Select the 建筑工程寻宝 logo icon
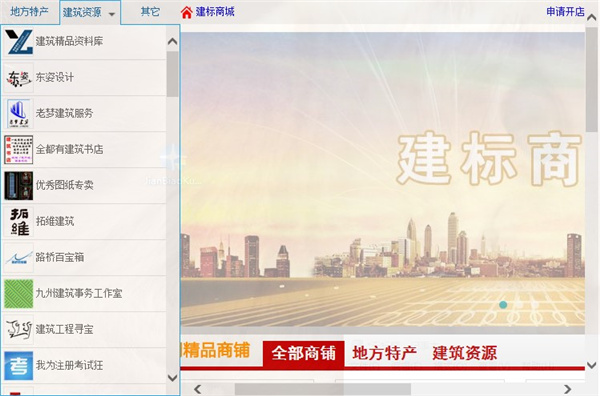 tap(19, 329)
